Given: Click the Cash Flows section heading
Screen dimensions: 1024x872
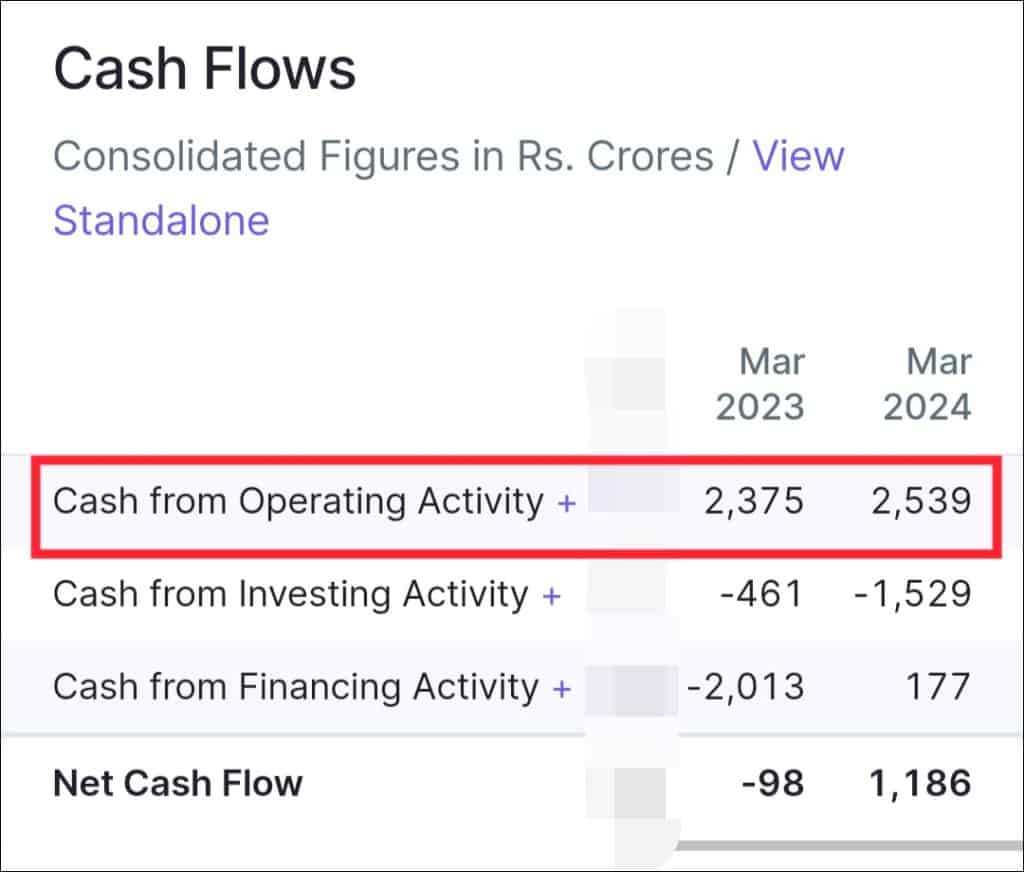Looking at the screenshot, I should (204, 70).
